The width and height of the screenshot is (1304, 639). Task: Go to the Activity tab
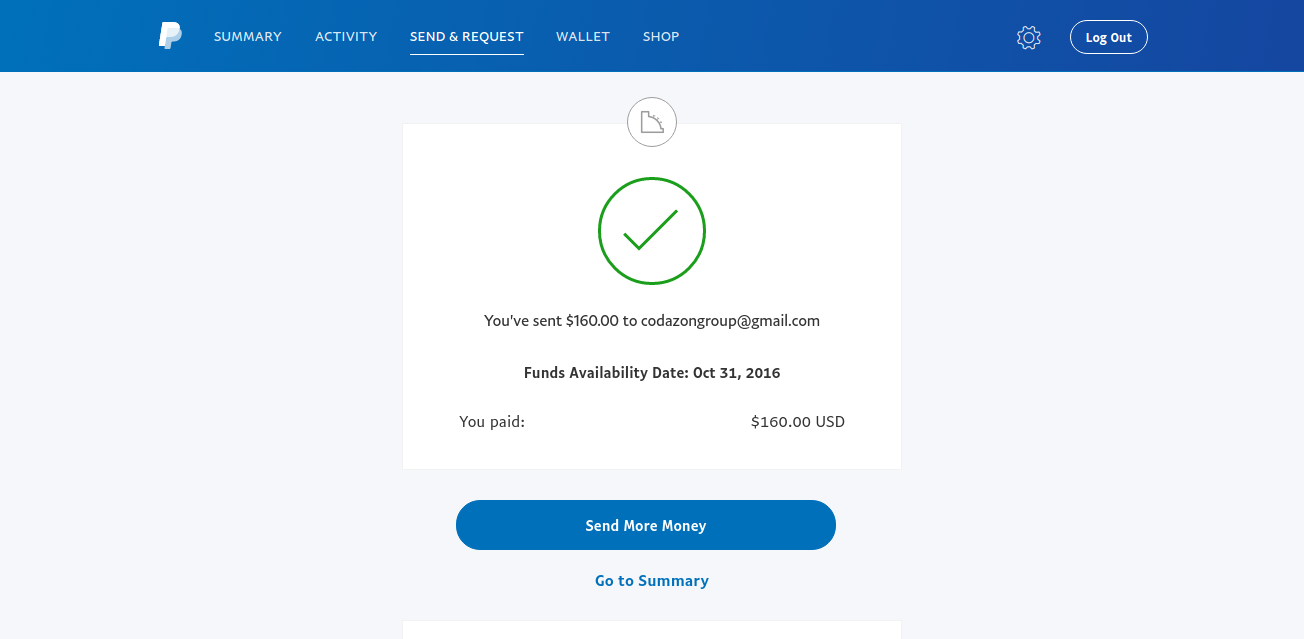[x=346, y=37]
